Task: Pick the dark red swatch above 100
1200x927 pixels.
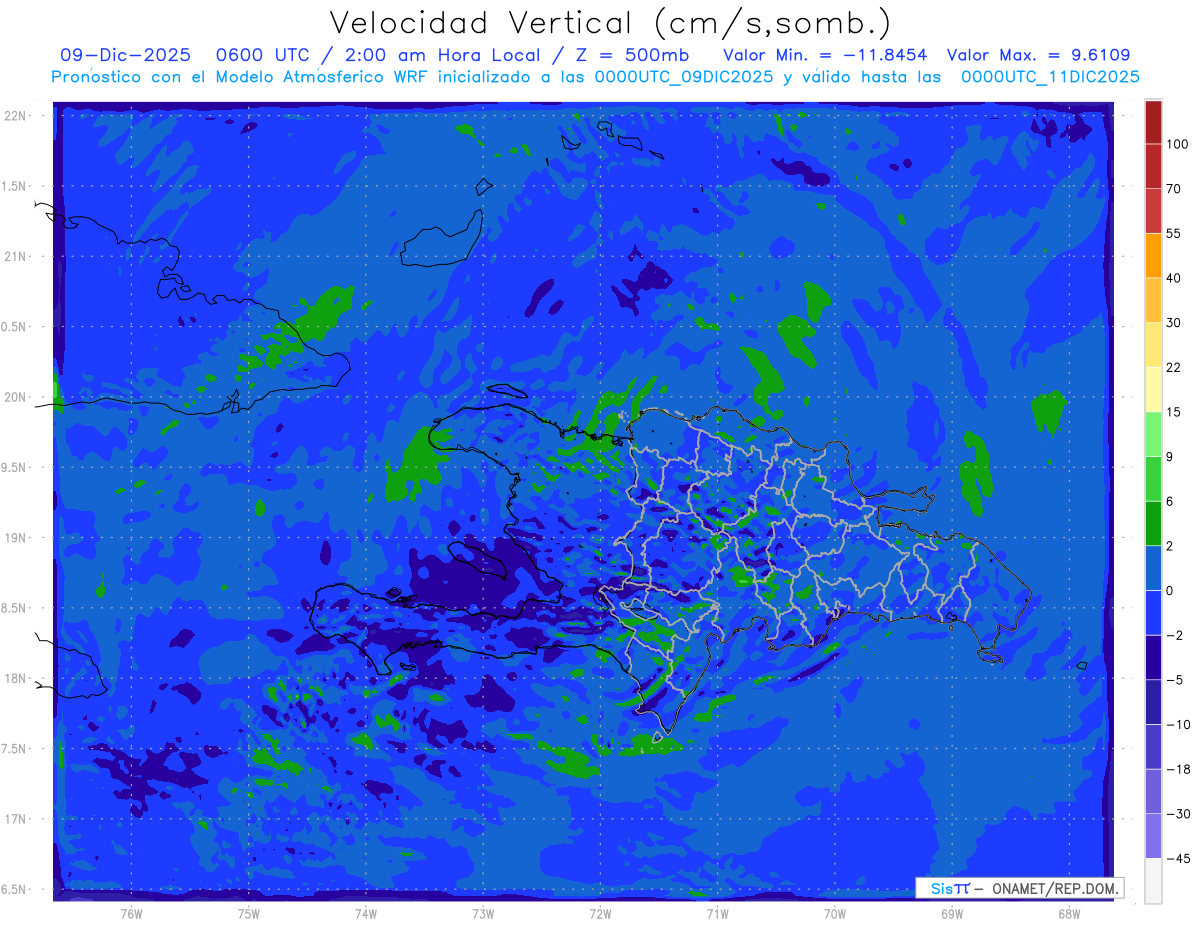Action: click(x=1153, y=122)
